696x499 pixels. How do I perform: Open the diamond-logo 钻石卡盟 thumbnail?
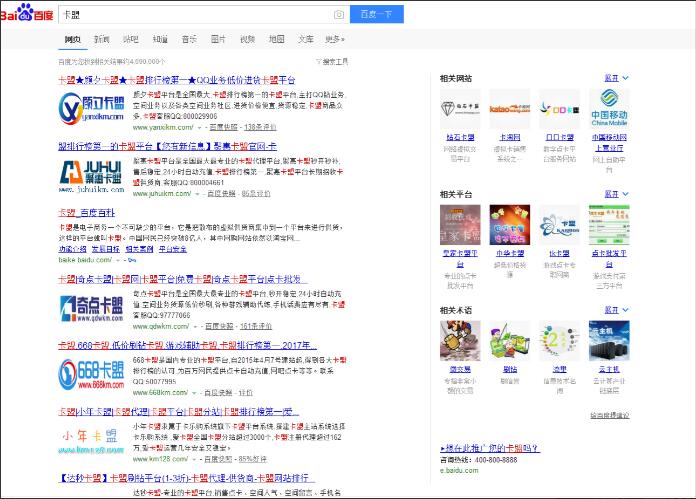[460, 109]
